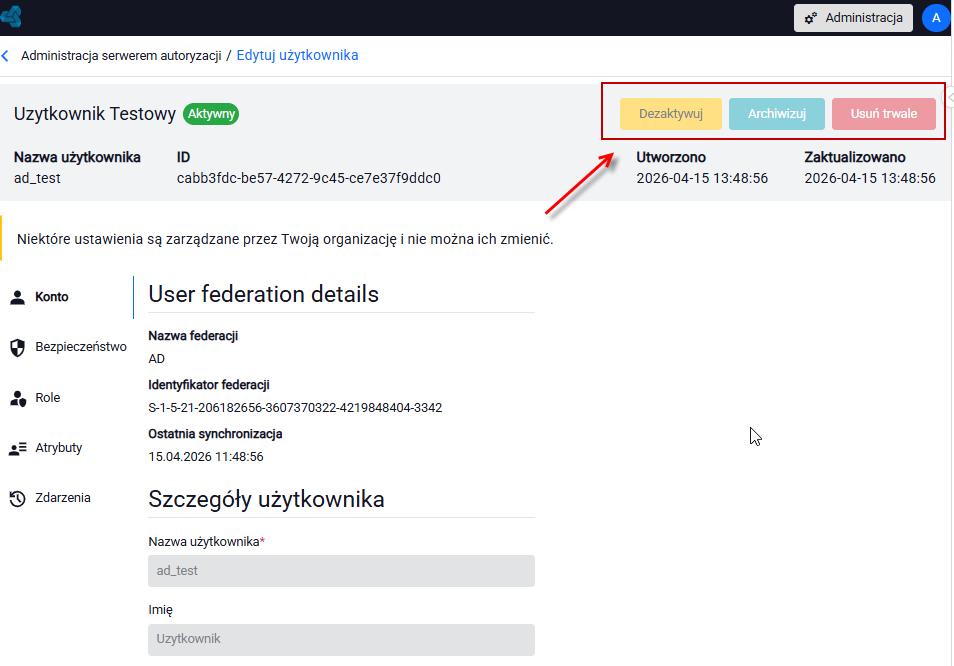Click the Konto person icon
The image size is (954, 666).
point(18,297)
